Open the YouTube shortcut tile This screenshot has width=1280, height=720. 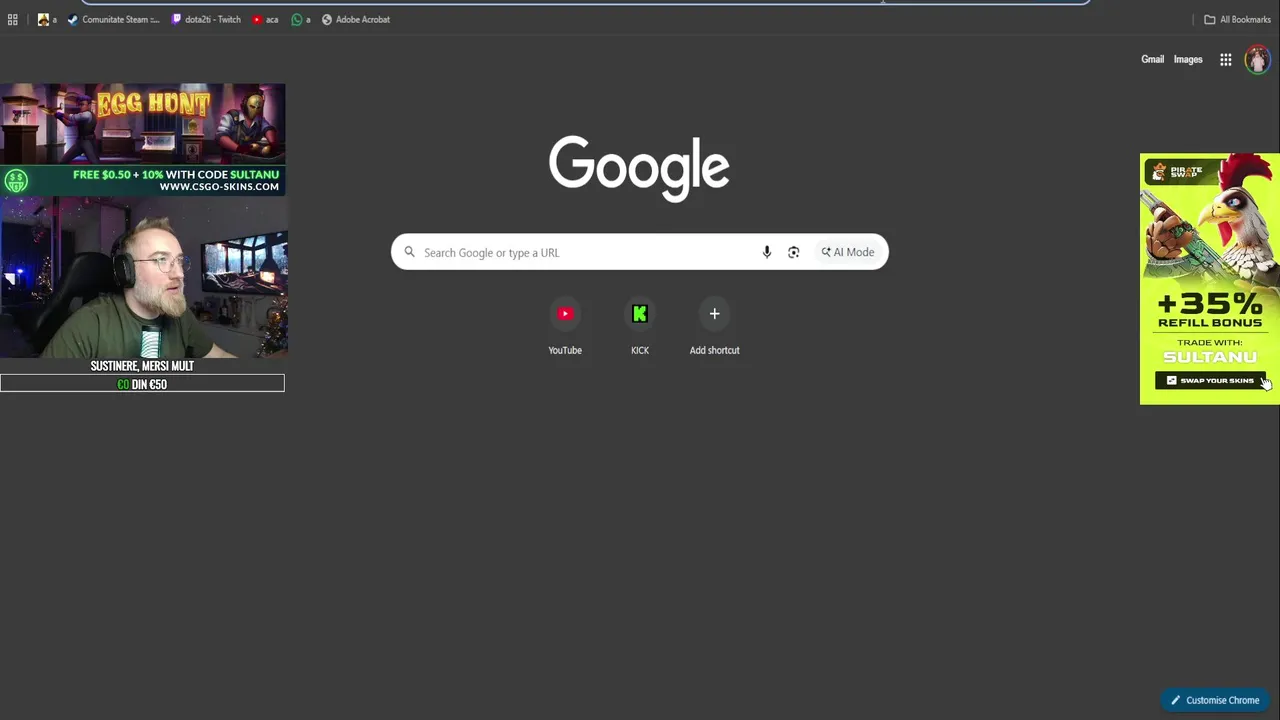pyautogui.click(x=565, y=328)
